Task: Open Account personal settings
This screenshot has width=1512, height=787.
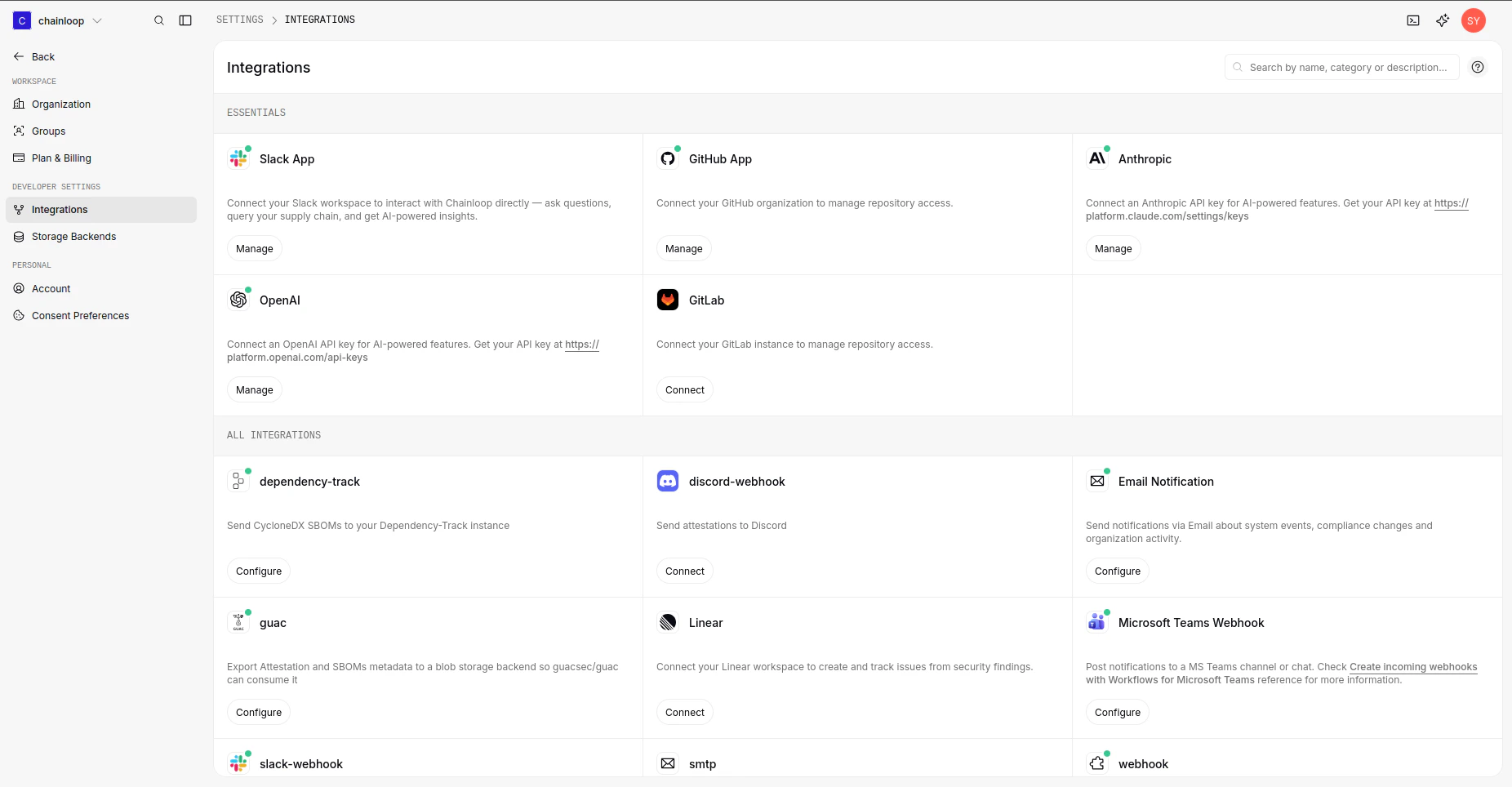Action: [x=101, y=288]
